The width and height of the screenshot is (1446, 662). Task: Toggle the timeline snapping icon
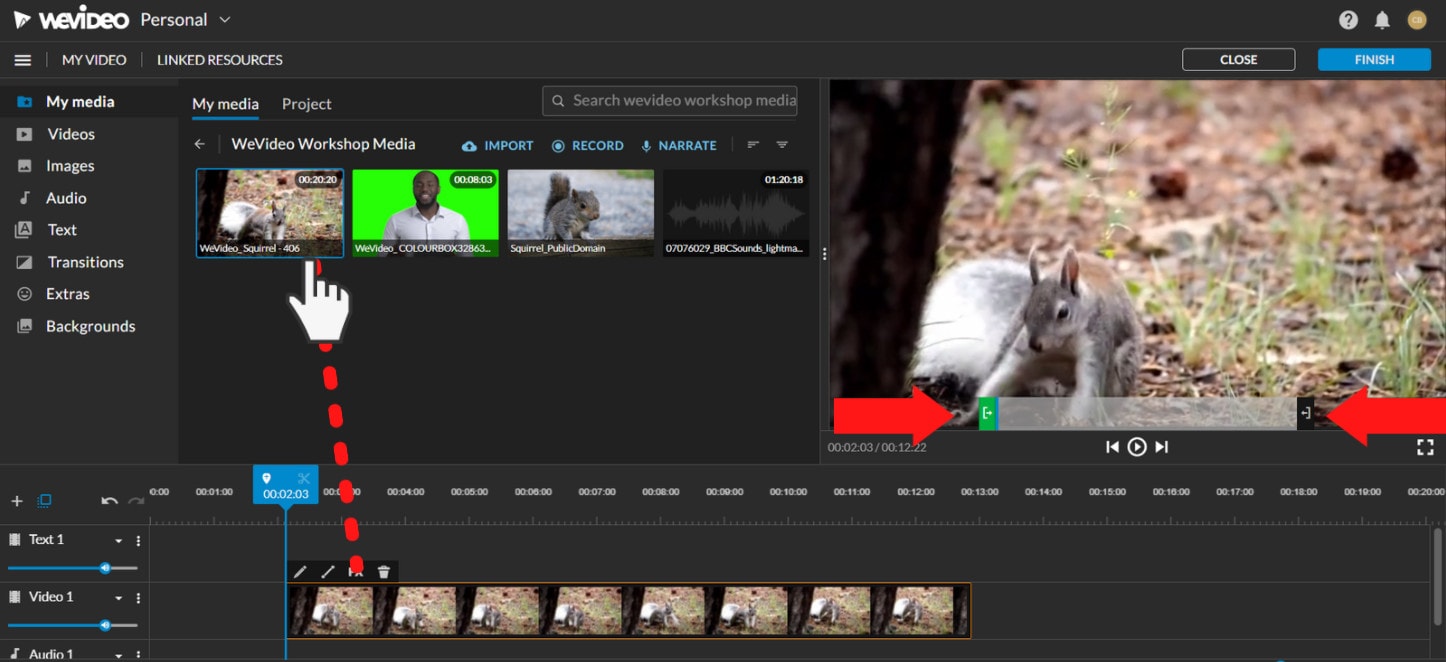click(x=44, y=501)
